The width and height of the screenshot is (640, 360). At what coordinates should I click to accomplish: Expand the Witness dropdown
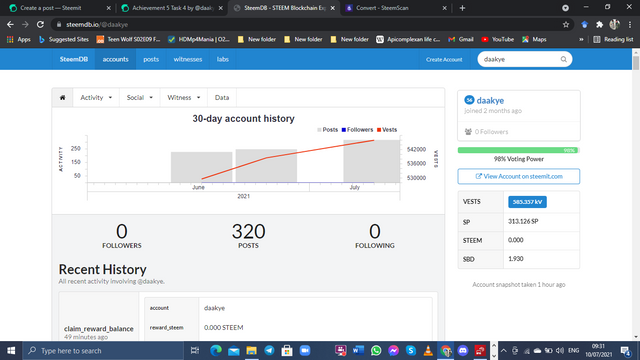click(x=184, y=98)
